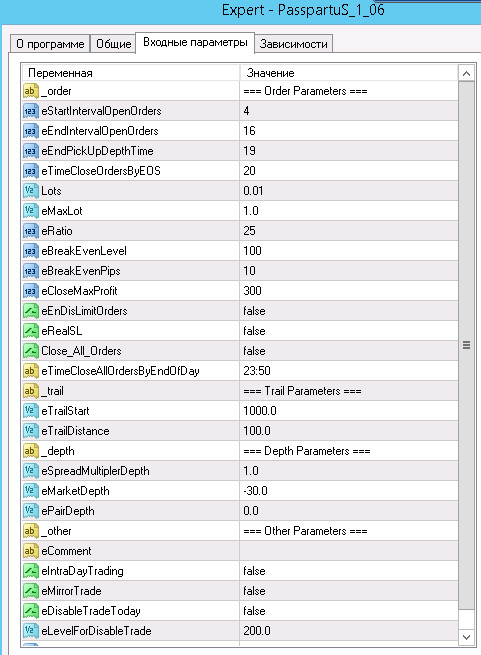
Task: Click the false value of eMirrorTrade
Action: click(254, 591)
